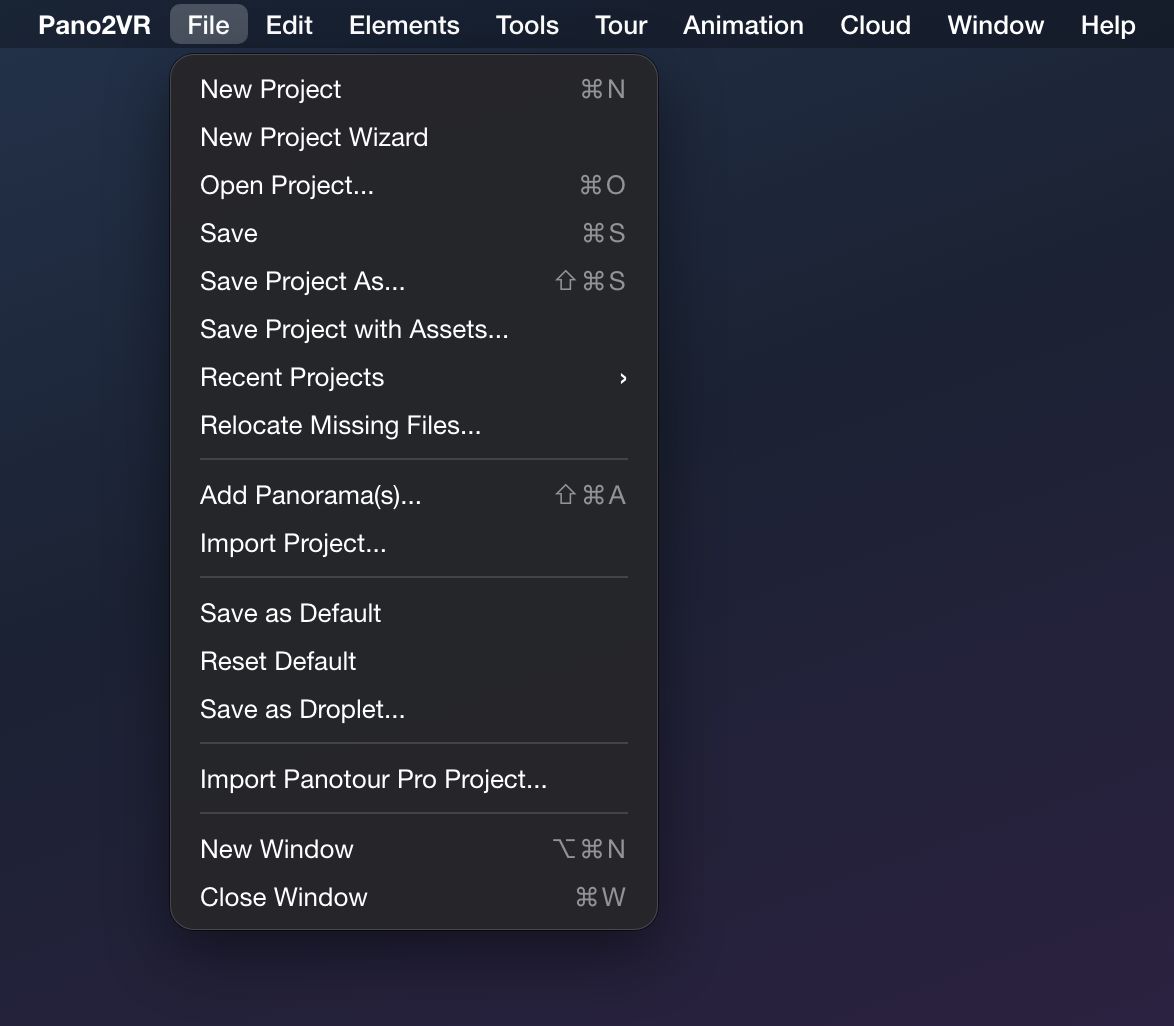This screenshot has height=1026, width=1174.
Task: Close the open File menu
Action: tap(208, 25)
